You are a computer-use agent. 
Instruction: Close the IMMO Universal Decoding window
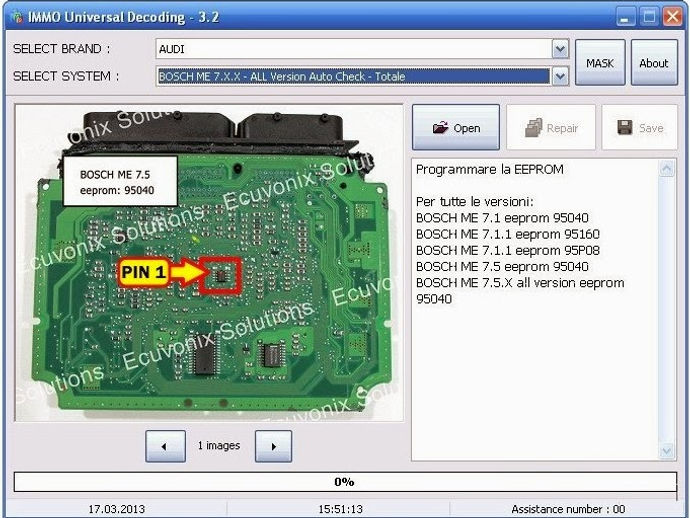[673, 17]
